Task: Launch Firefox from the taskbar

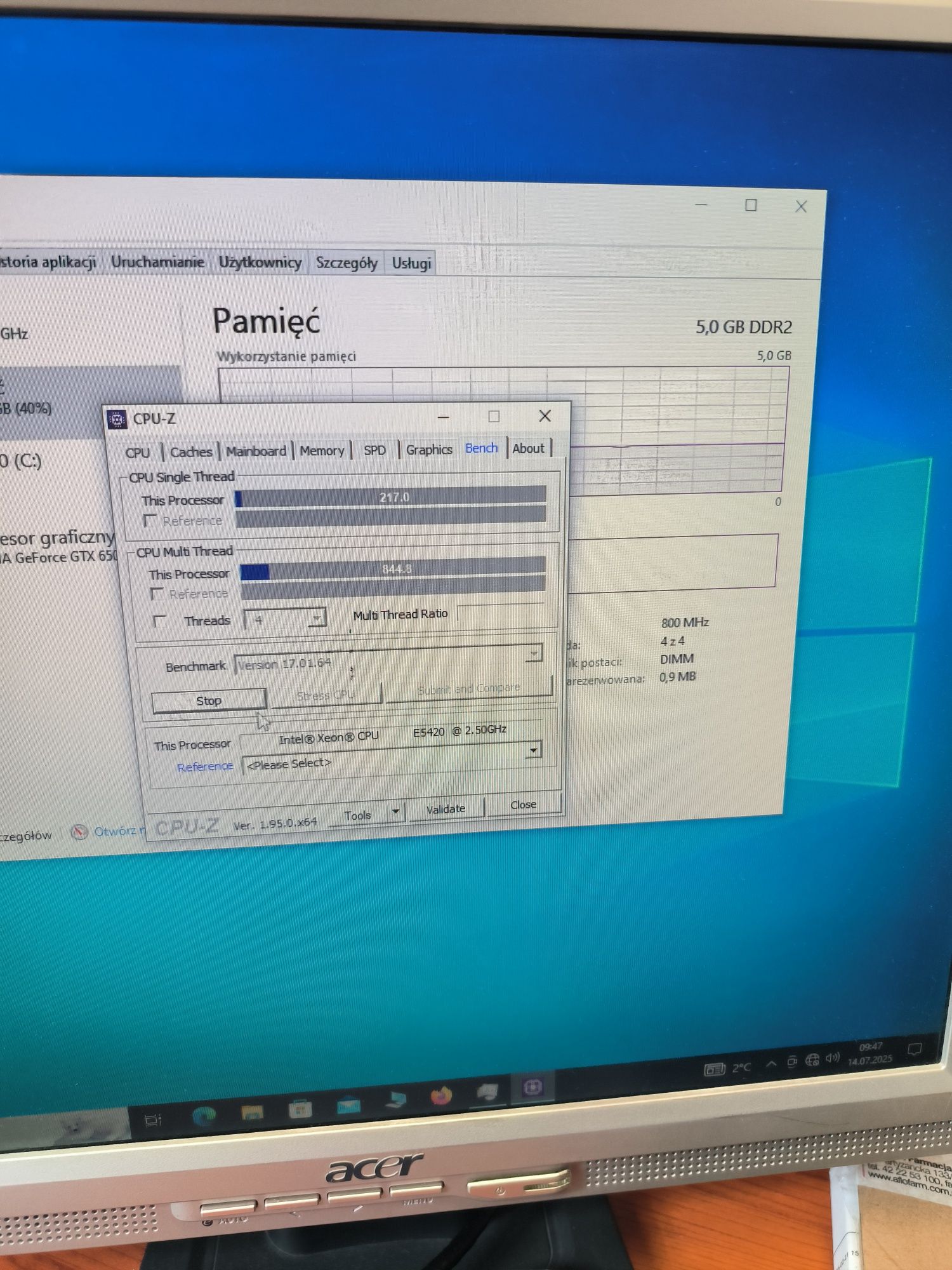Action: pyautogui.click(x=440, y=1096)
